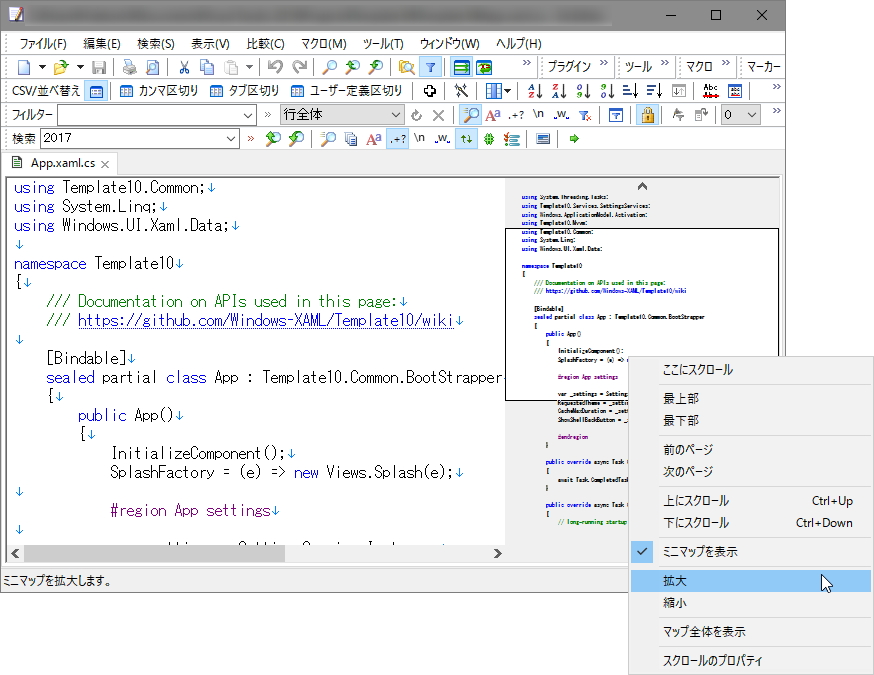This screenshot has width=874, height=675.
Task: Click the minimap scroll-up chevron
Action: [x=642, y=186]
